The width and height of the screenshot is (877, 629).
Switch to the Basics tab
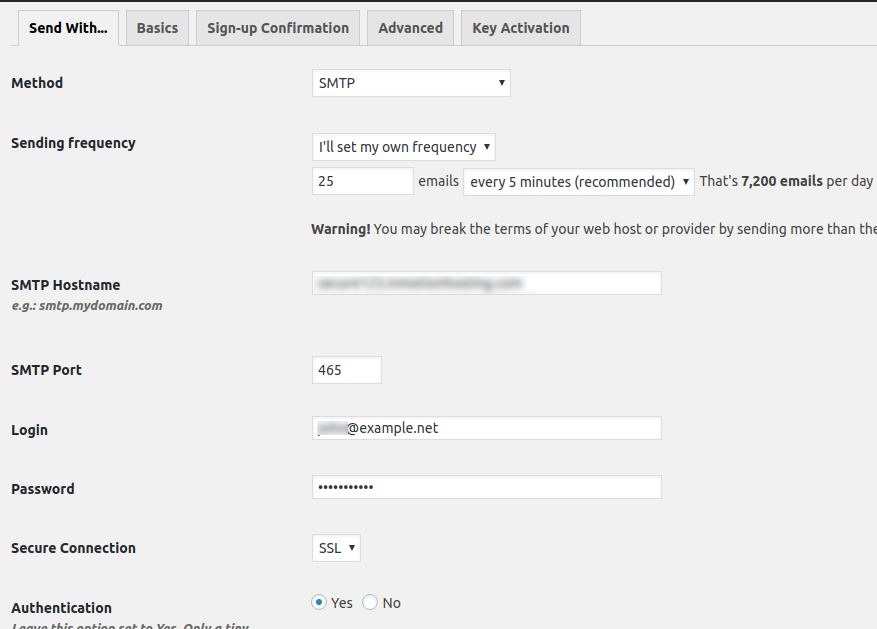[x=157, y=28]
